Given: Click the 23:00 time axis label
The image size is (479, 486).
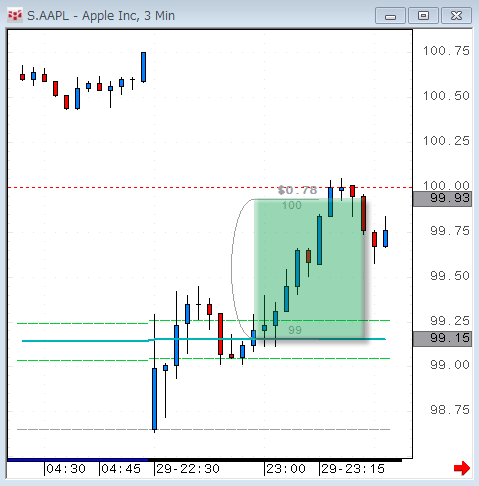Looking at the screenshot, I should pos(286,469).
